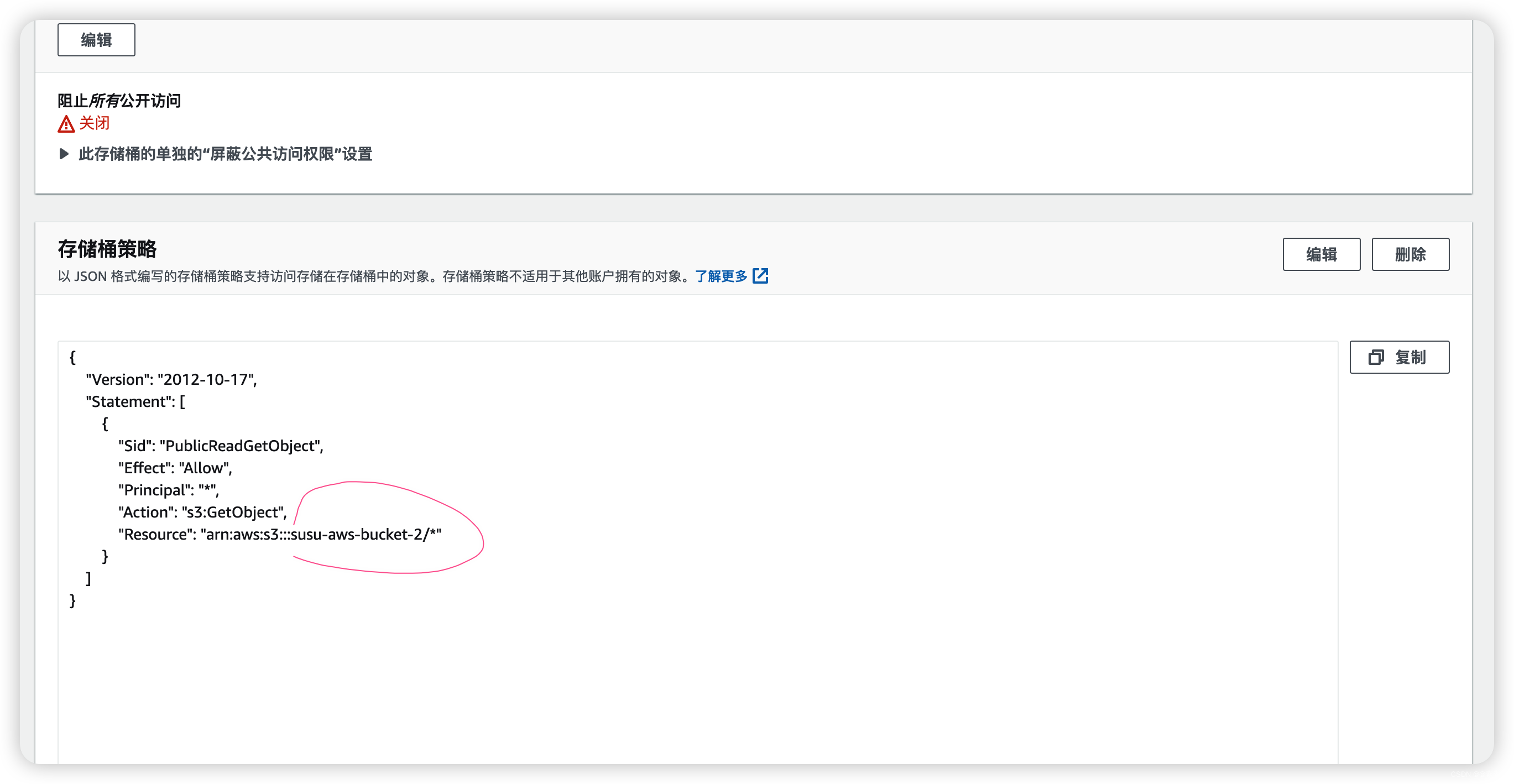This screenshot has width=1514, height=784.
Task: Click the "Statement": [ line in policy
Action: (135, 402)
